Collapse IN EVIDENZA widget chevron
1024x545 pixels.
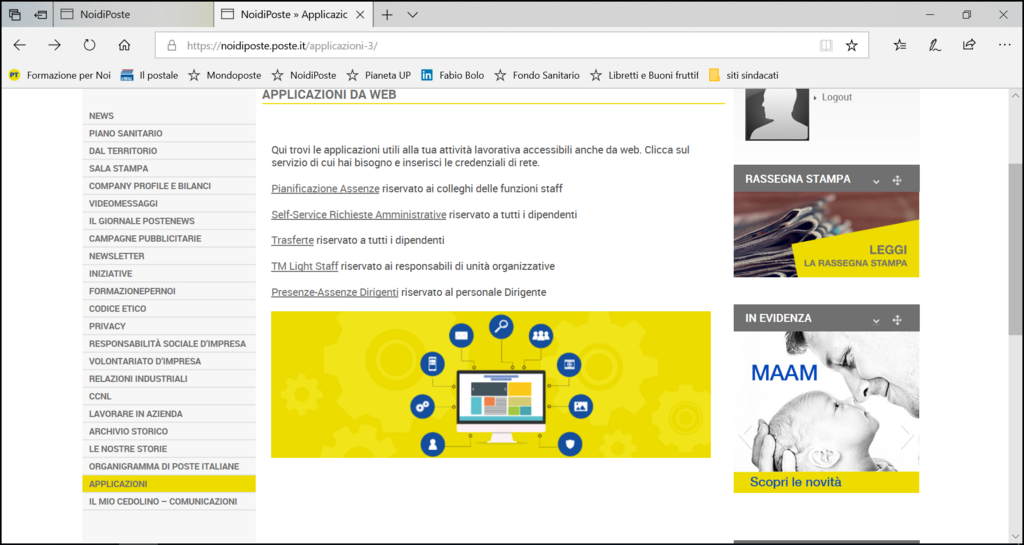876,319
